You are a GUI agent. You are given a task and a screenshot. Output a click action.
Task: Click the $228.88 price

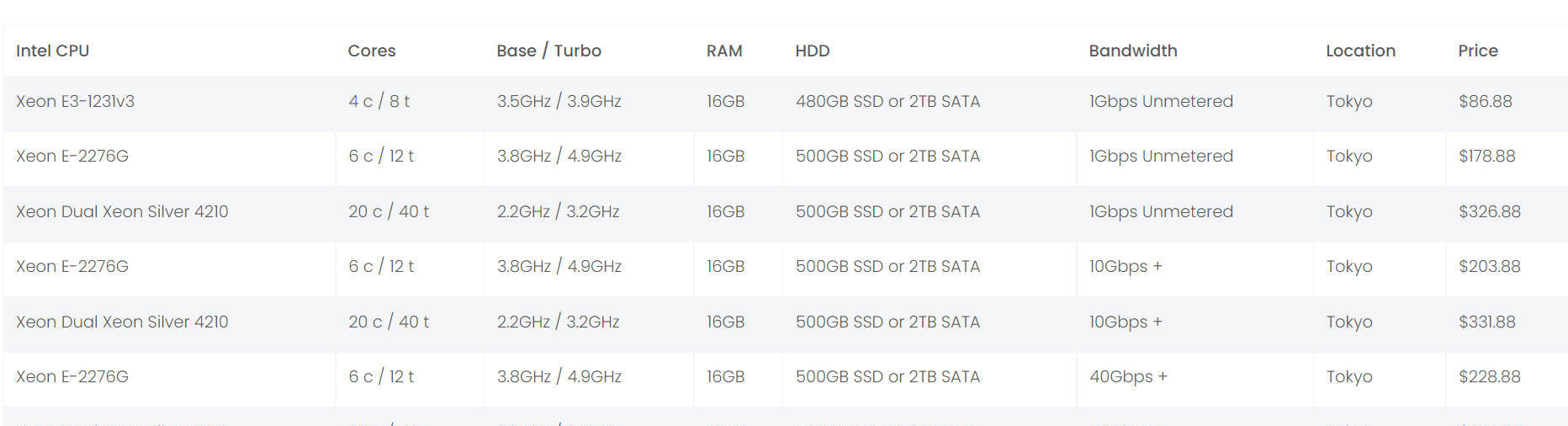pos(1489,376)
